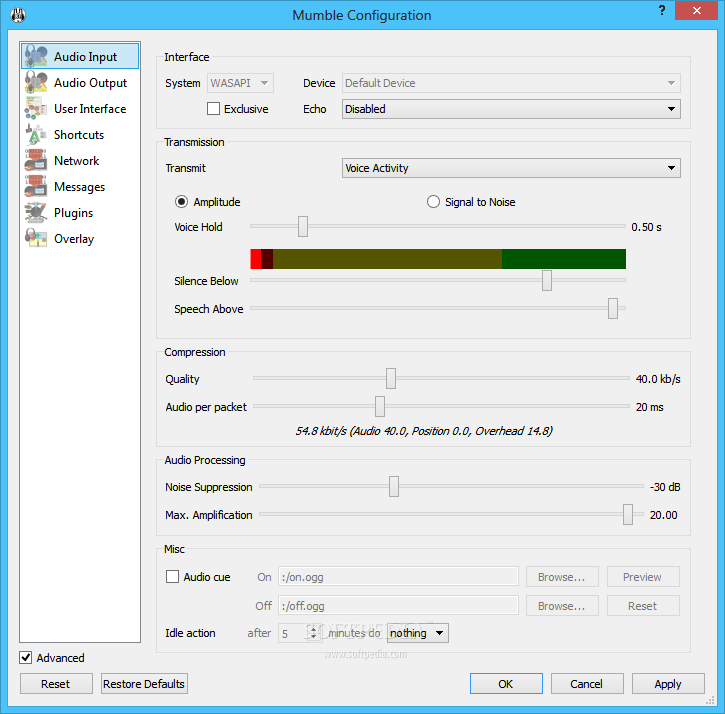Open the System WASAPI dropdown
Viewport: 725px width, 714px height.
(x=240, y=83)
